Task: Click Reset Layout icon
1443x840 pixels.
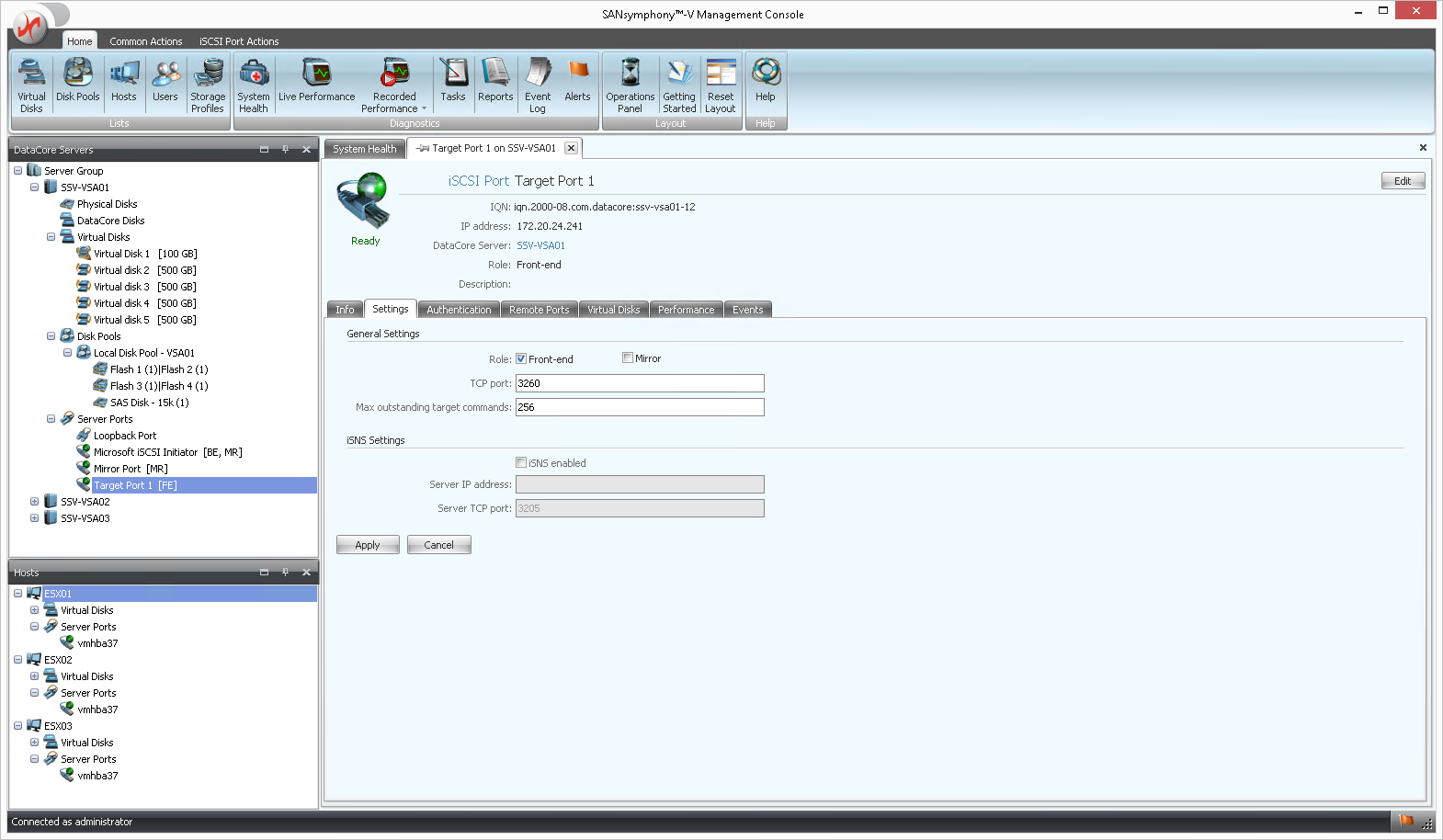Action: [721, 85]
